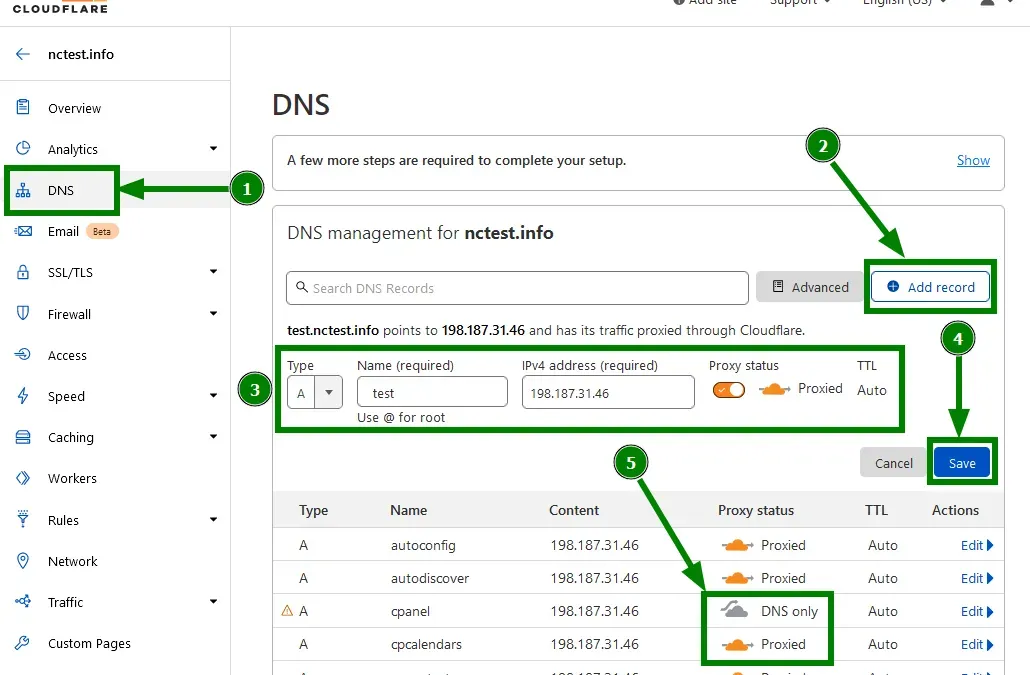
Task: Click the Rules funnel icon
Action: [x=23, y=519]
